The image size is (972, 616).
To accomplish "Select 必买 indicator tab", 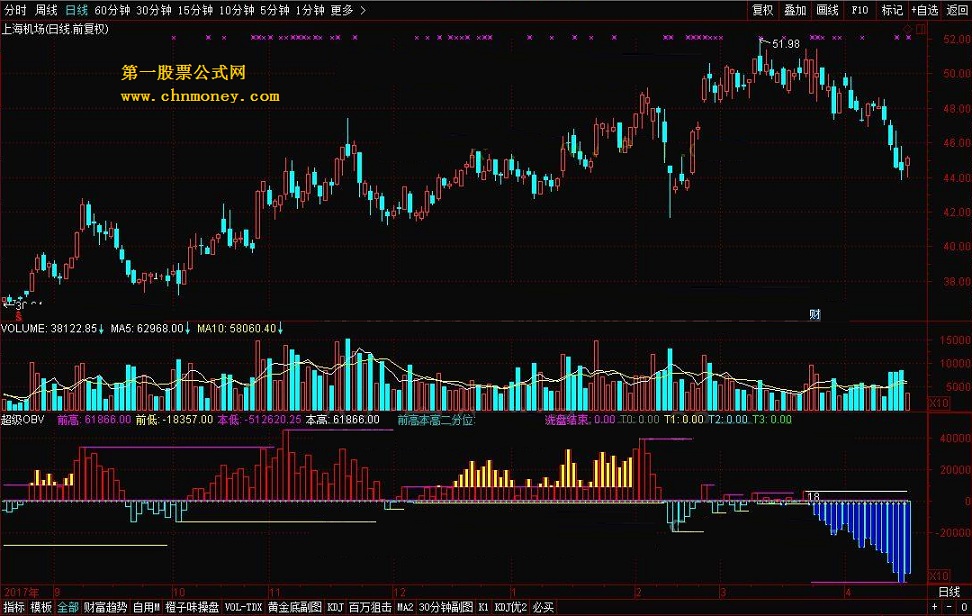I will (543, 607).
